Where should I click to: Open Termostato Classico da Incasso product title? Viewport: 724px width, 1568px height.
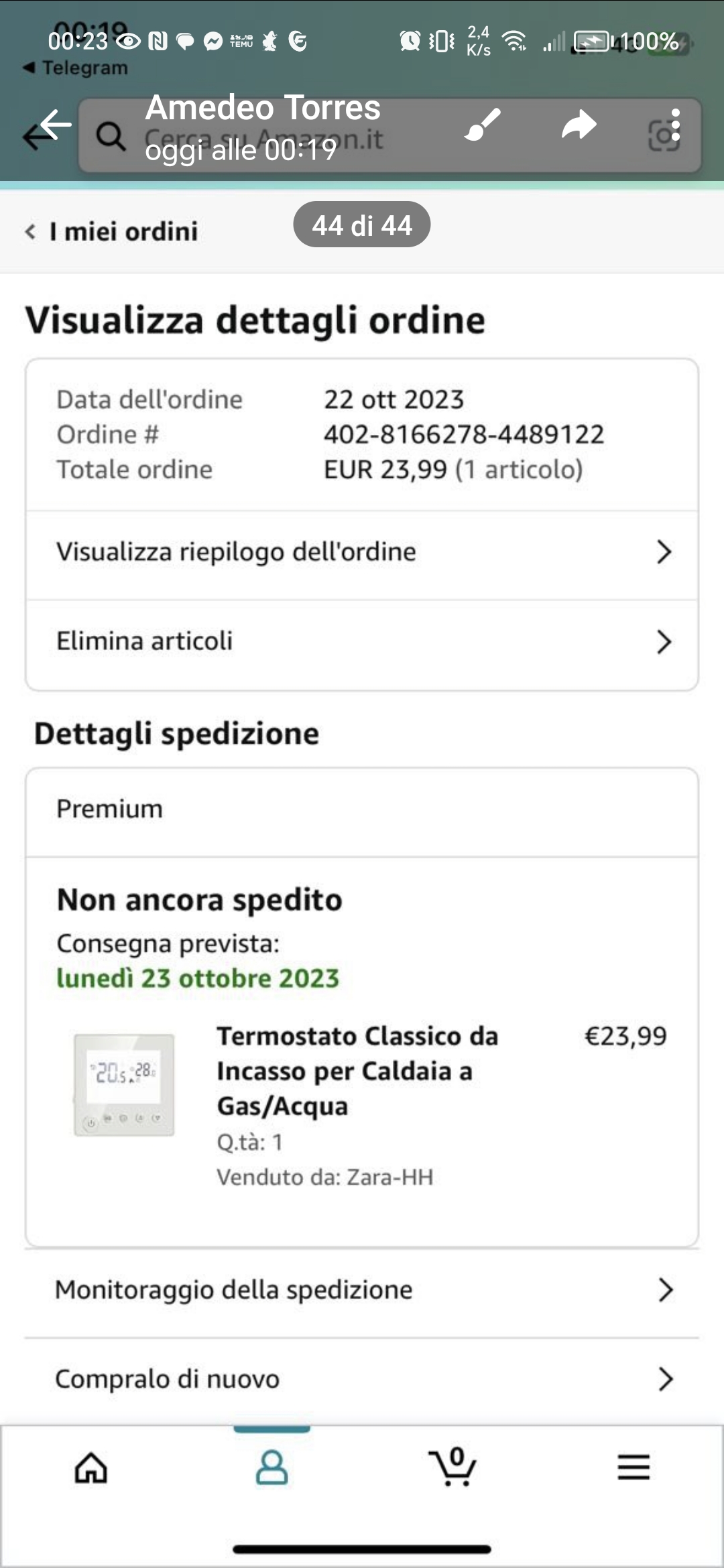point(357,1071)
